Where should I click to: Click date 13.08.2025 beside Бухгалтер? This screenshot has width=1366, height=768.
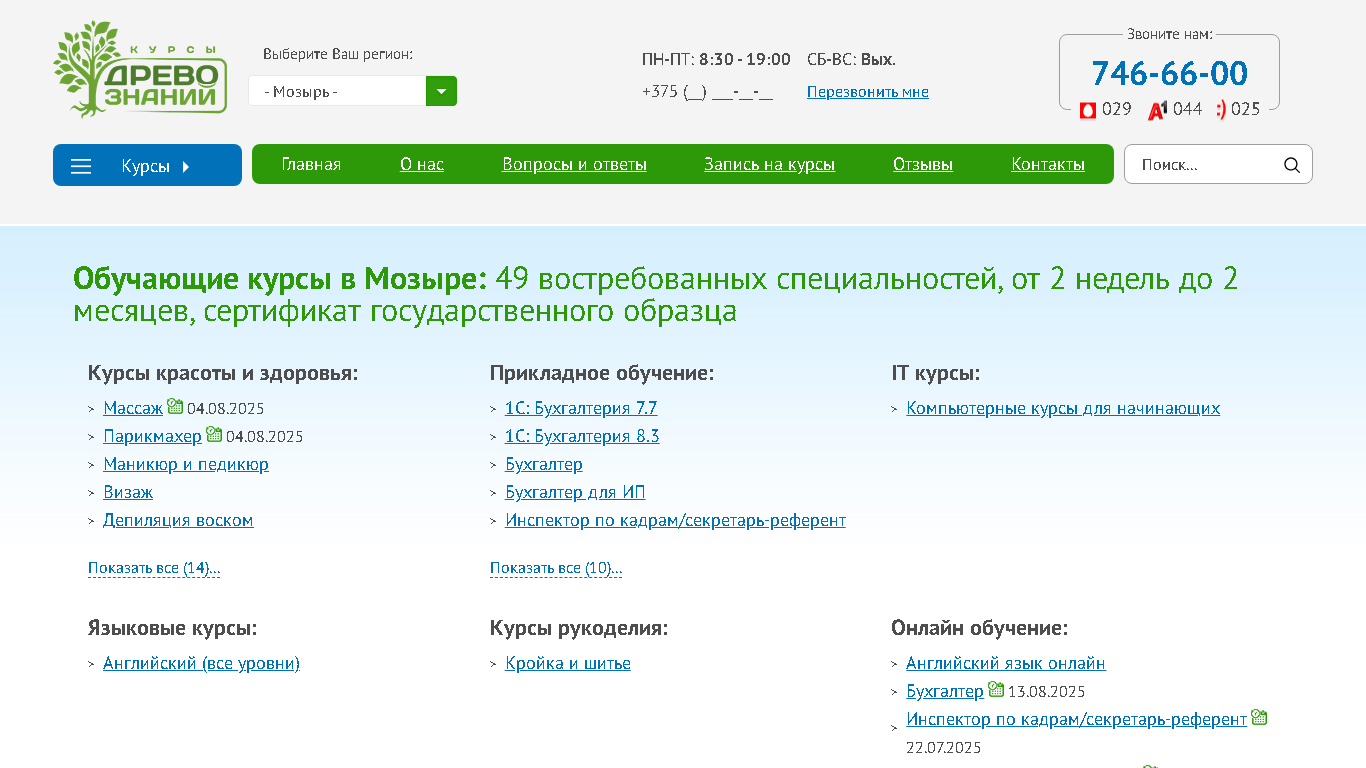click(x=1047, y=692)
